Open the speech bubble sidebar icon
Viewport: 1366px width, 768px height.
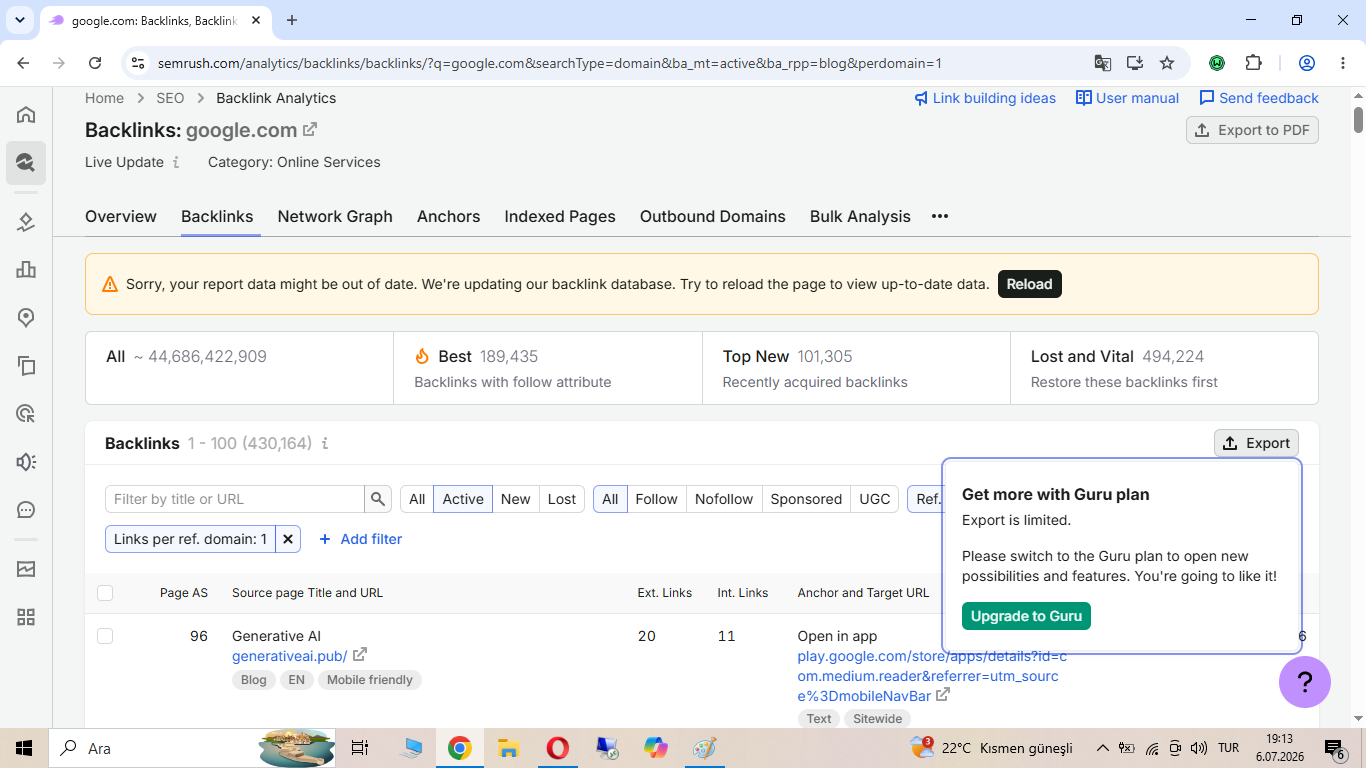[x=26, y=510]
